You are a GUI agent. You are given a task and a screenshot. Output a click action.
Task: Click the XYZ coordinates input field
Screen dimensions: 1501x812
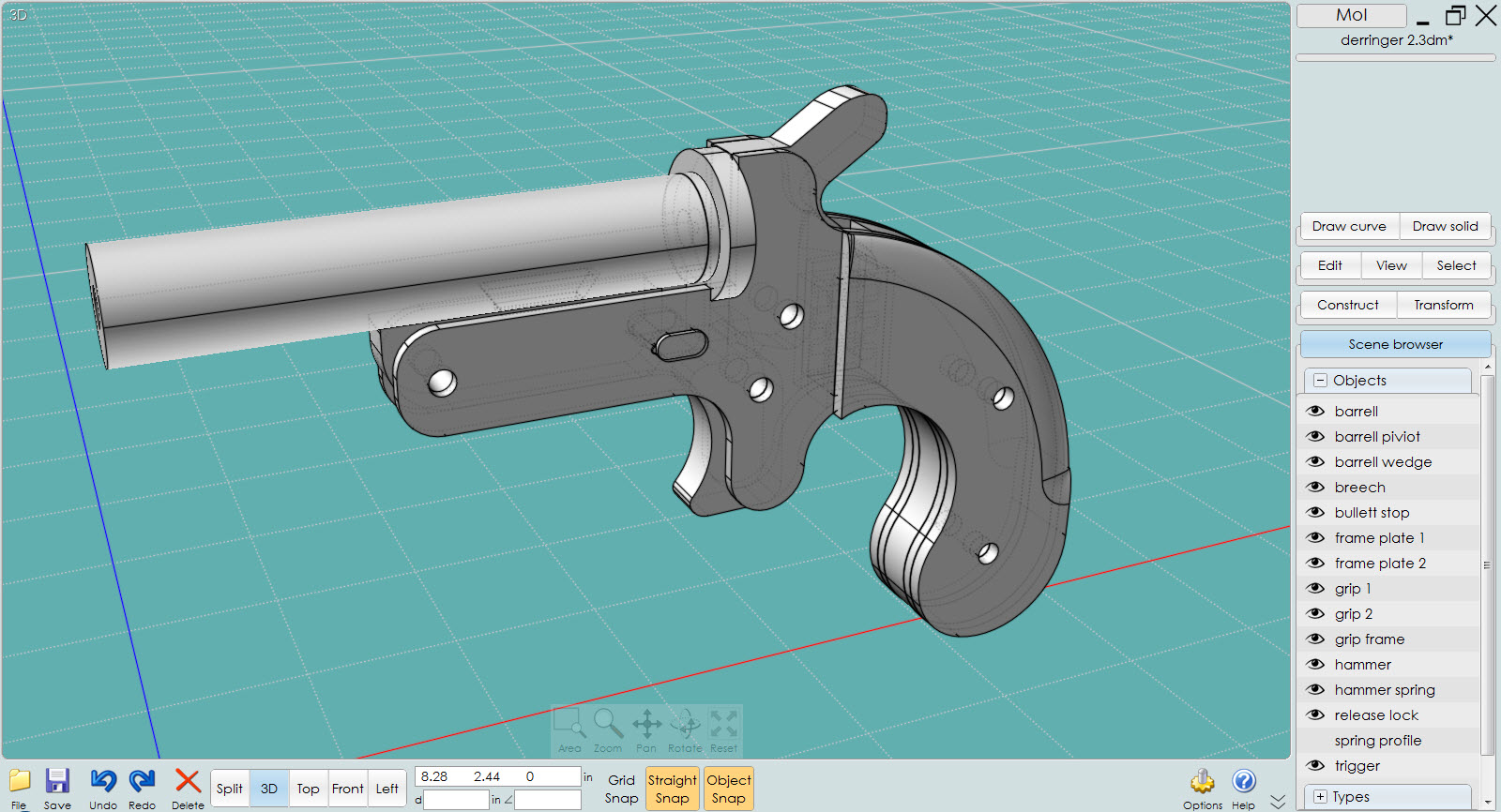click(497, 776)
